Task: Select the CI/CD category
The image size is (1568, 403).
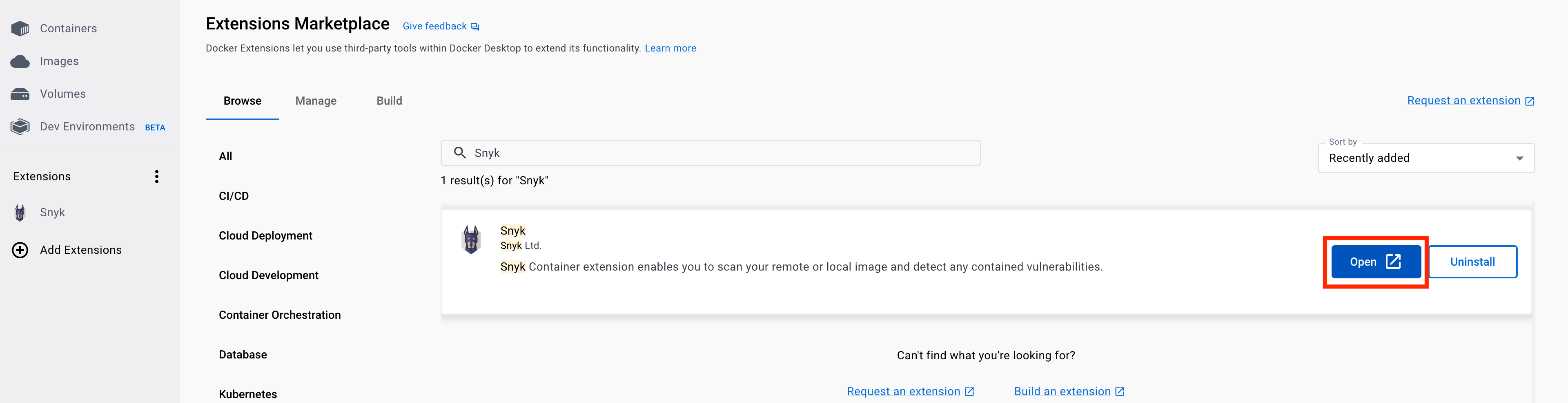Action: (x=234, y=196)
